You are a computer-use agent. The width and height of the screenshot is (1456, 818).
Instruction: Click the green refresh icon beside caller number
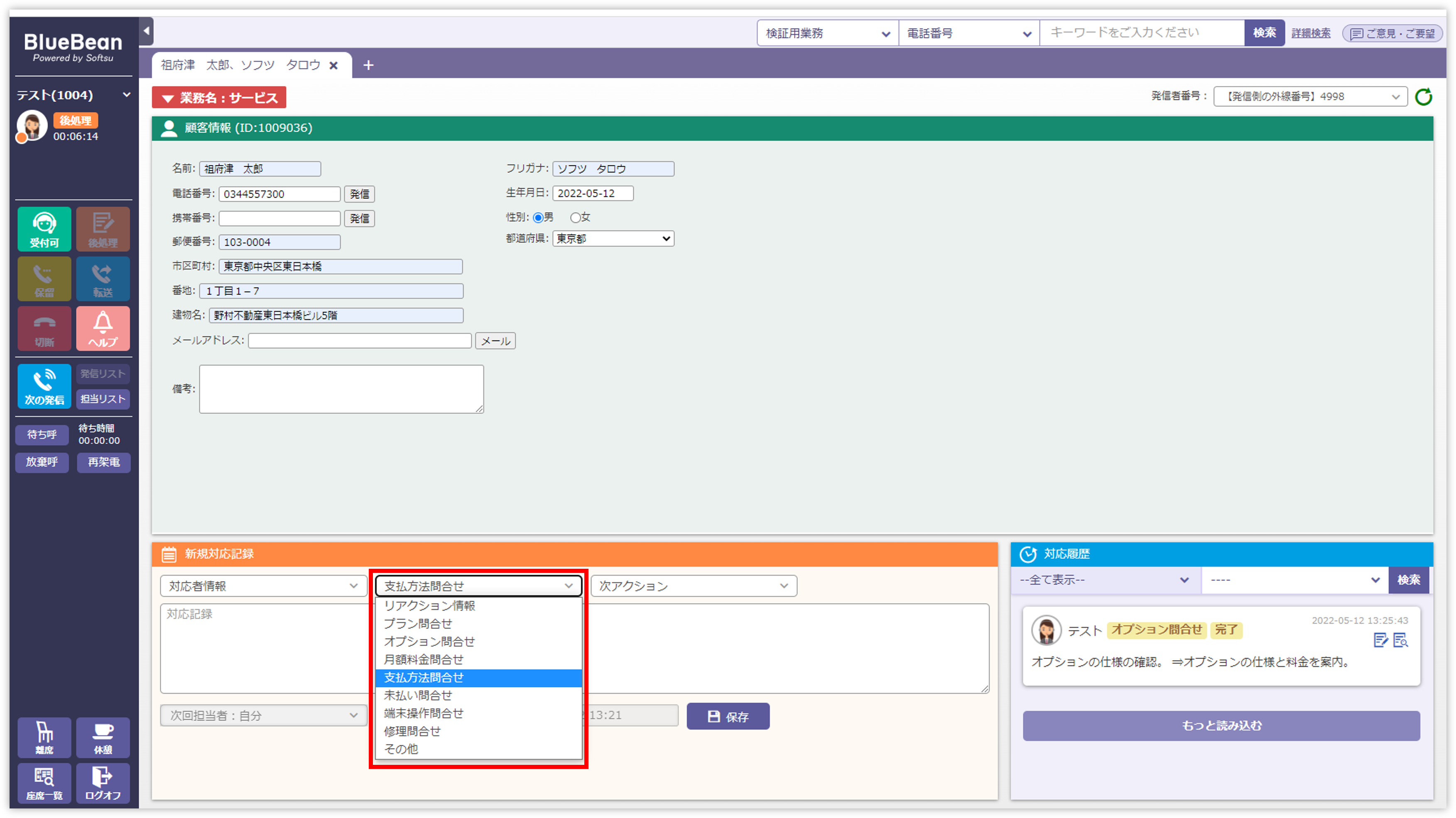pos(1423,97)
